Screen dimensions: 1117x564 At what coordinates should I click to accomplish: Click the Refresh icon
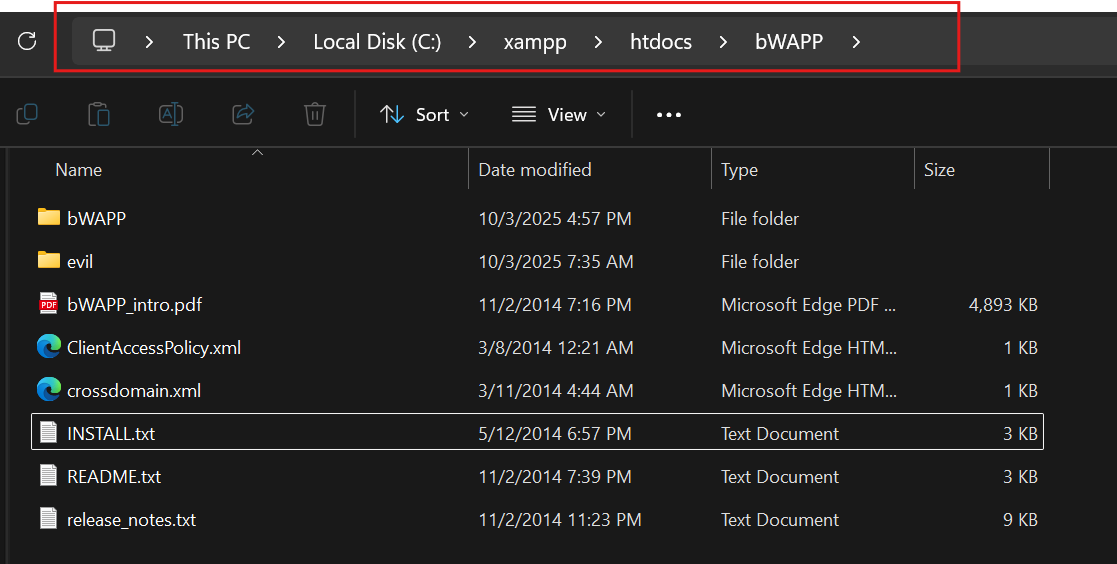point(27,41)
